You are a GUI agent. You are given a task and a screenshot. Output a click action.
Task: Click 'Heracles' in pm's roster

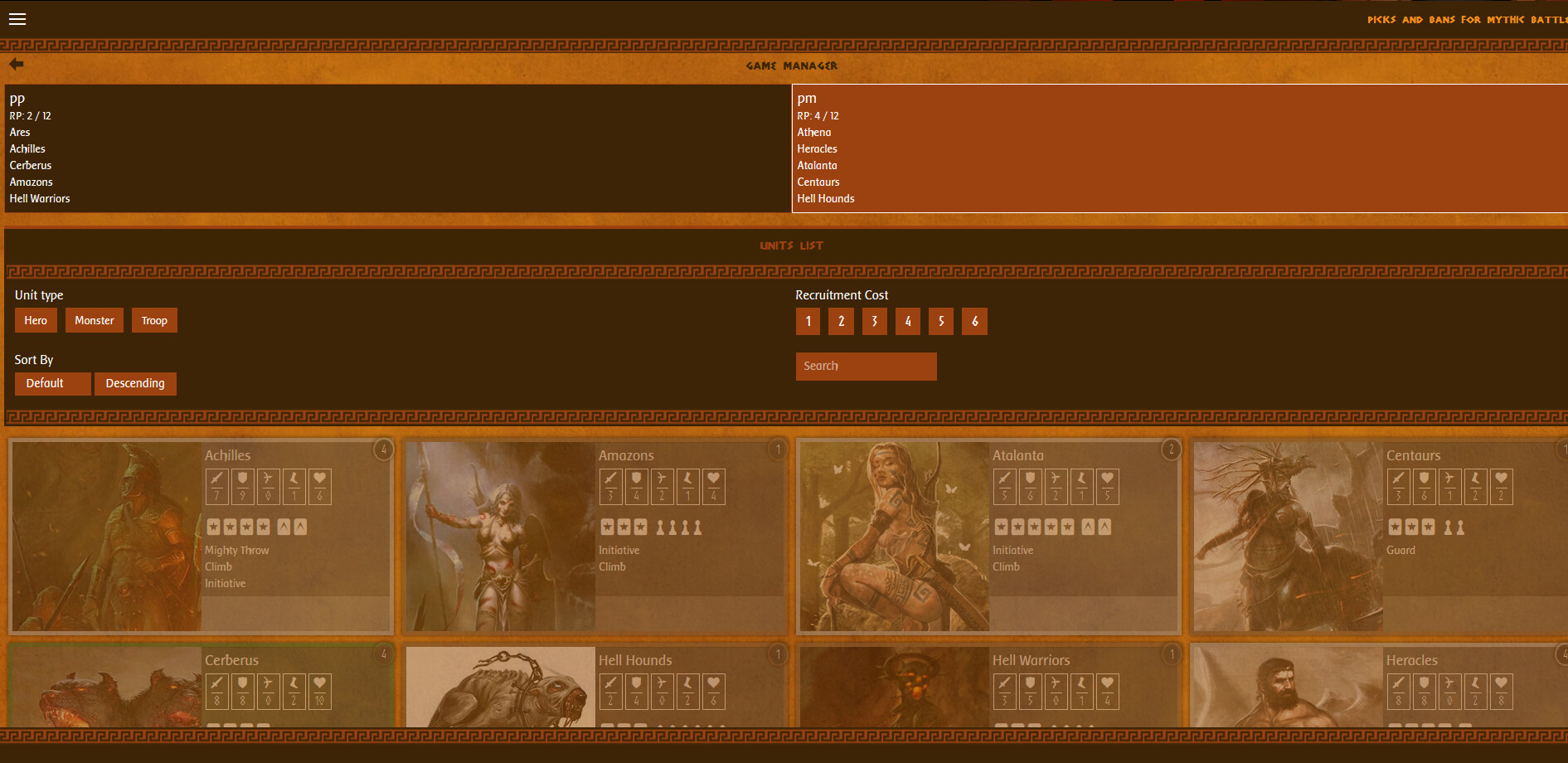point(817,148)
